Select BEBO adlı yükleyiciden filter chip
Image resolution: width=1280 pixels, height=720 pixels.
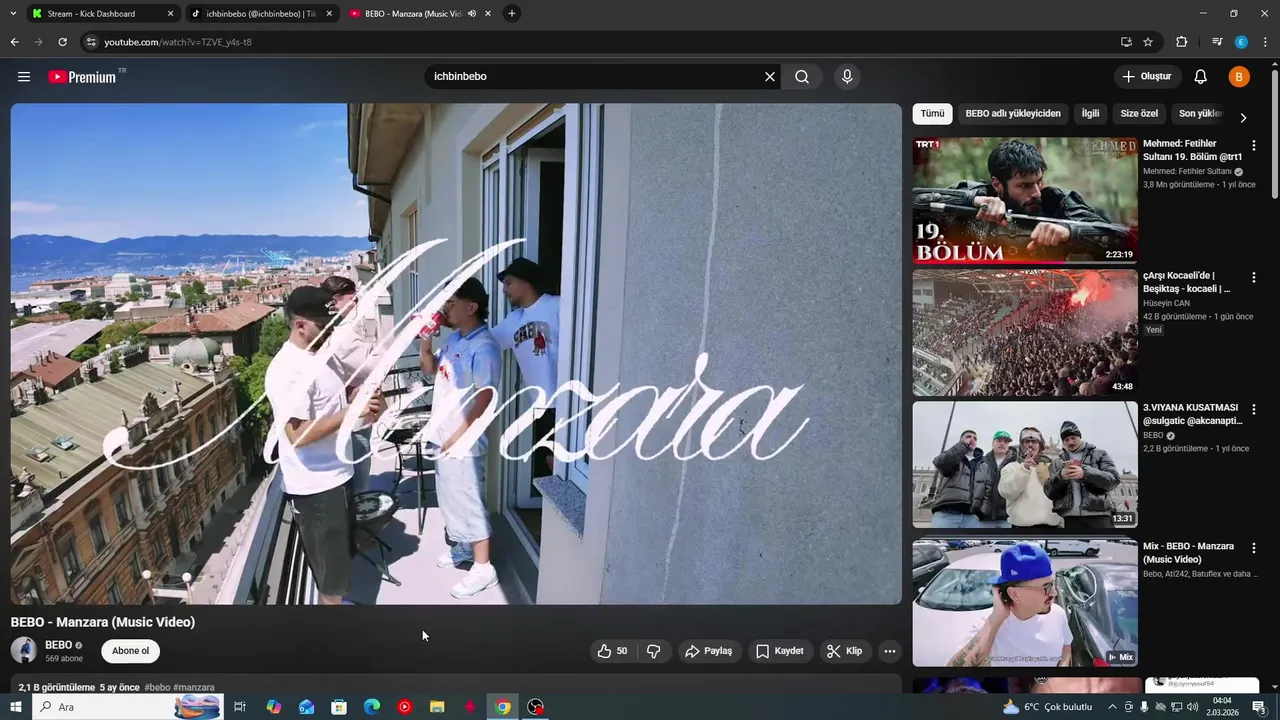1013,114
